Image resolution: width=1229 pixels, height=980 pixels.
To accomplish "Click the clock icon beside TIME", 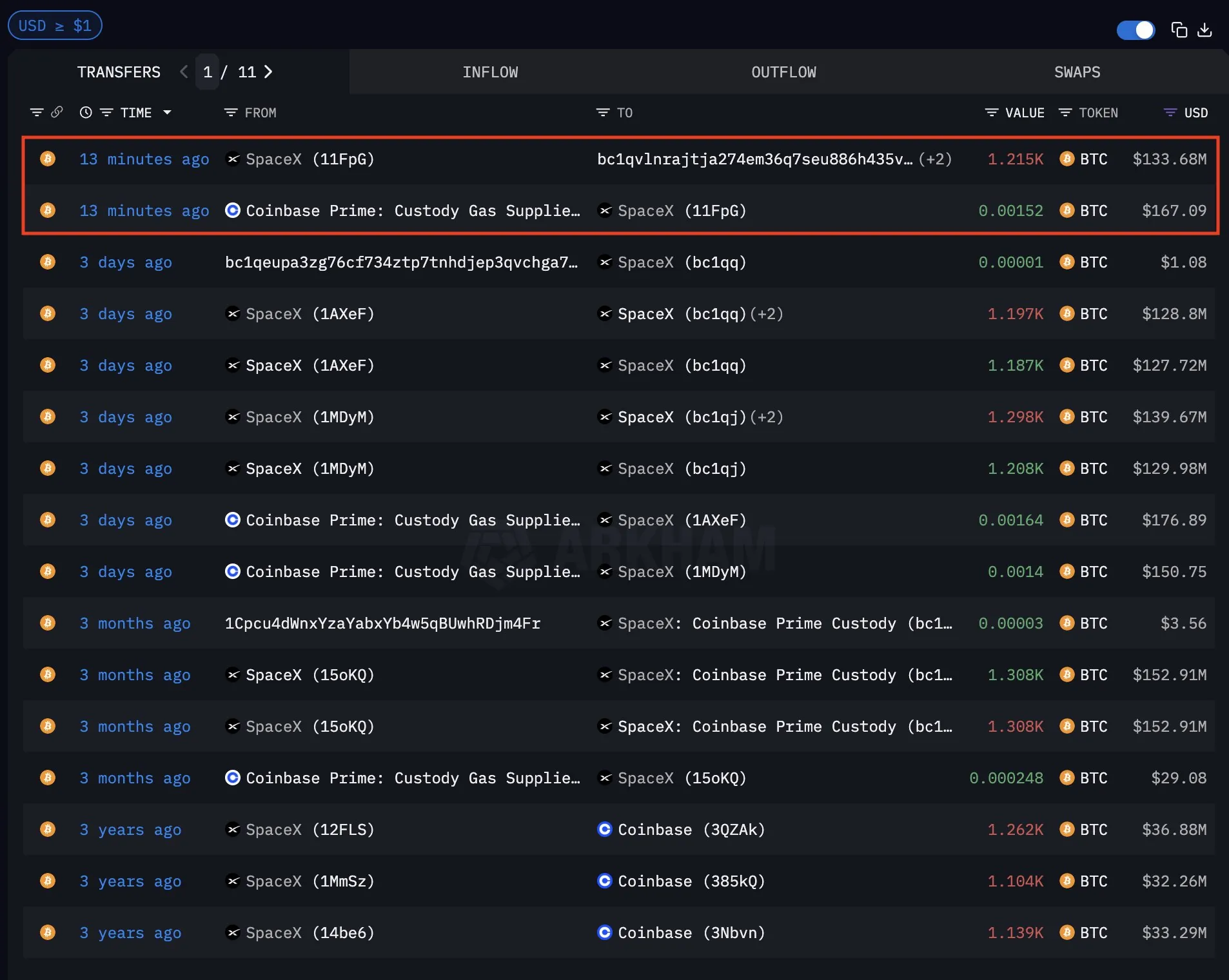I will pyautogui.click(x=85, y=112).
